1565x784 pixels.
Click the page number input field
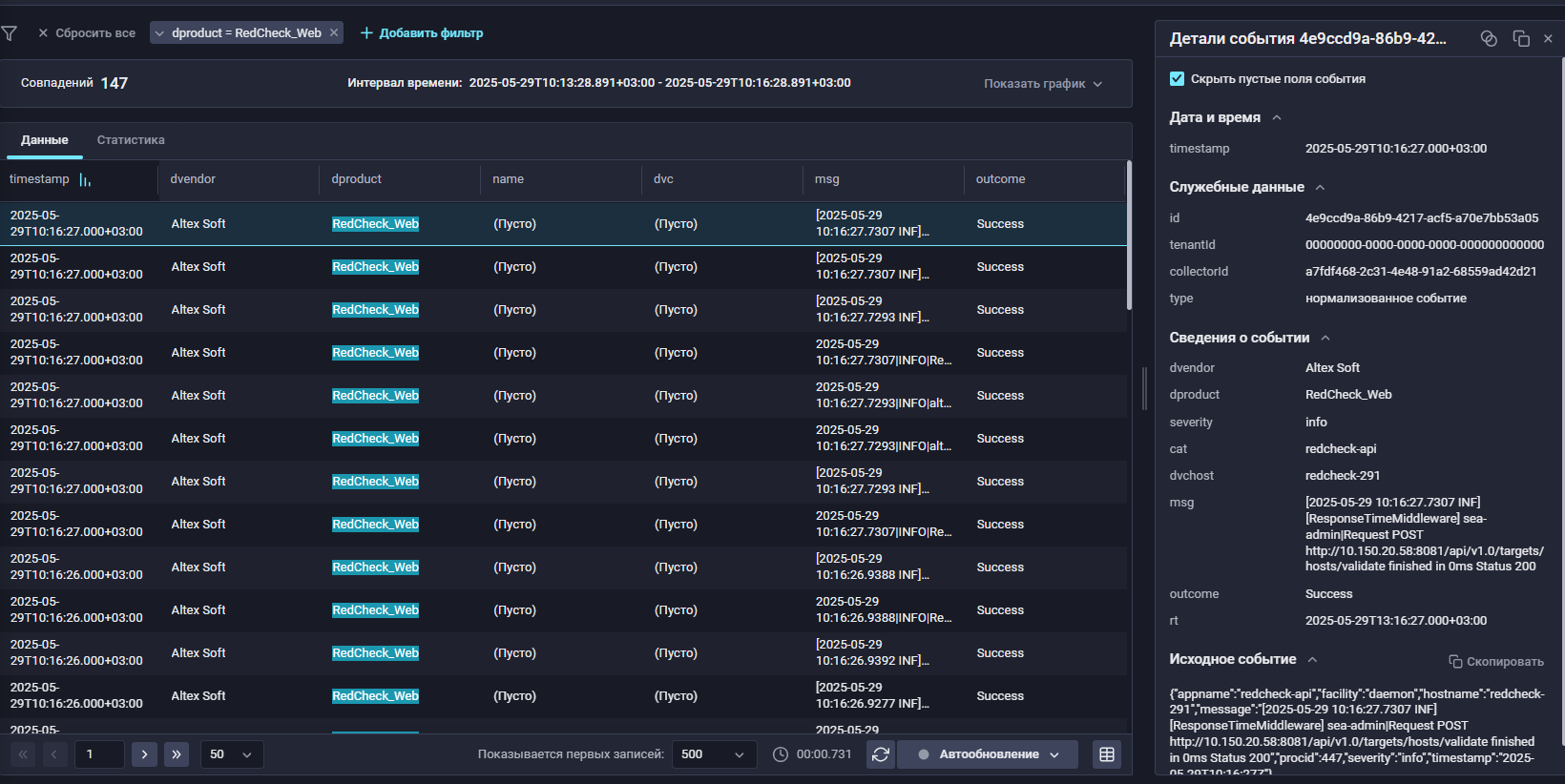(x=99, y=754)
